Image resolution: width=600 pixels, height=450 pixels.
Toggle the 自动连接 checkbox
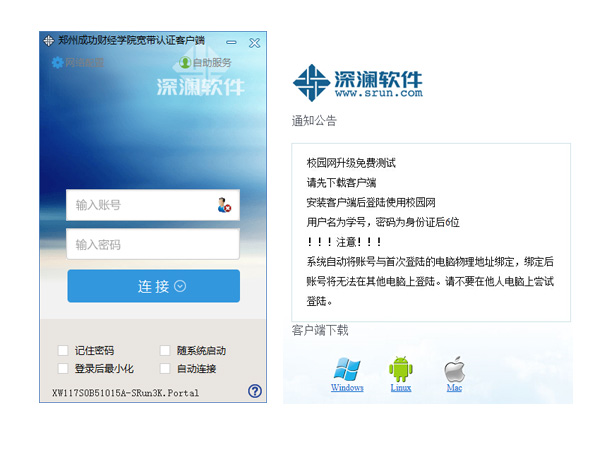pyautogui.click(x=165, y=368)
